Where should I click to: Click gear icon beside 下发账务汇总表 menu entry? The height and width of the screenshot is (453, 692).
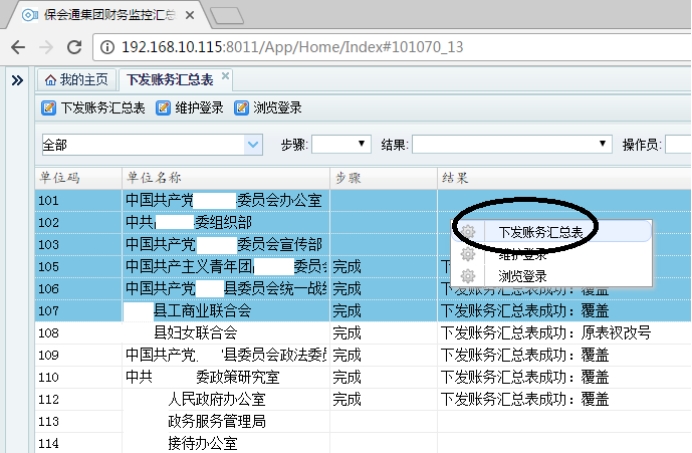(x=468, y=231)
